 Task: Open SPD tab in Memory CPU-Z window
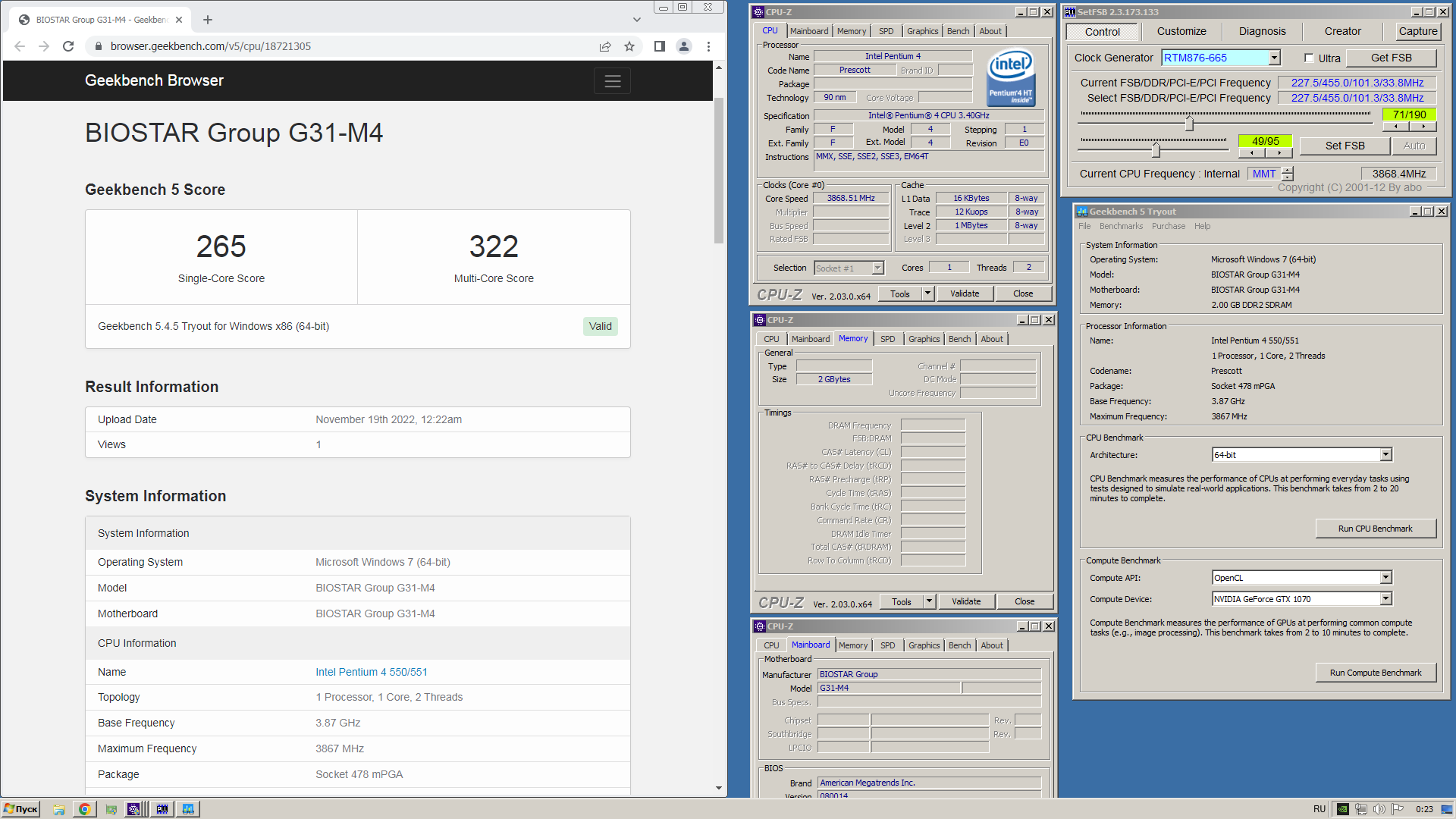pyautogui.click(x=887, y=339)
